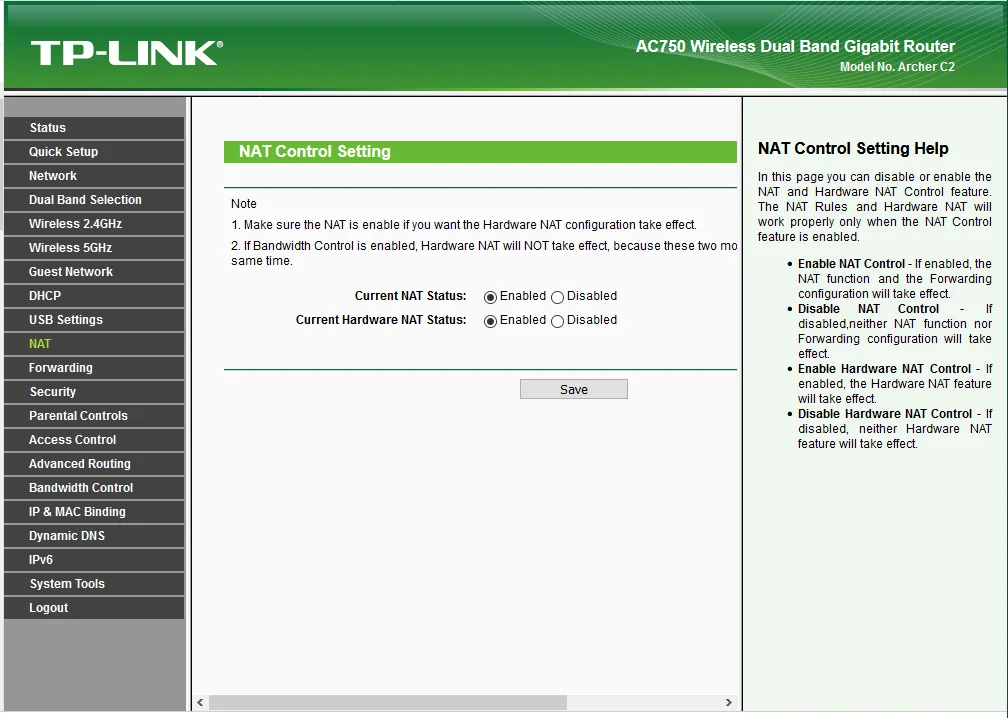The image size is (1008, 718).
Task: Click Logout in the sidebar
Action: 94,607
